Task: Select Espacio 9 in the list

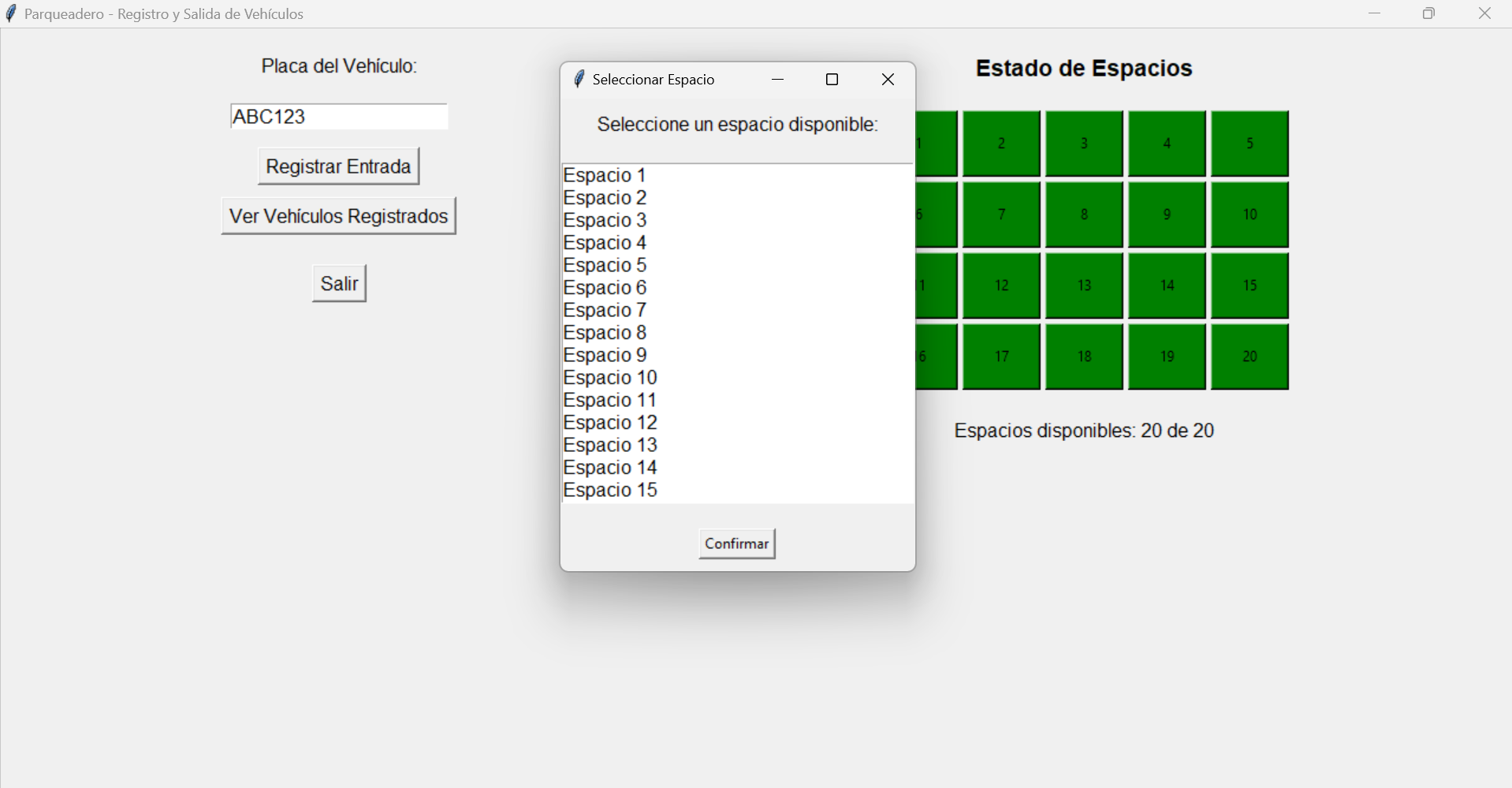Action: click(738, 355)
